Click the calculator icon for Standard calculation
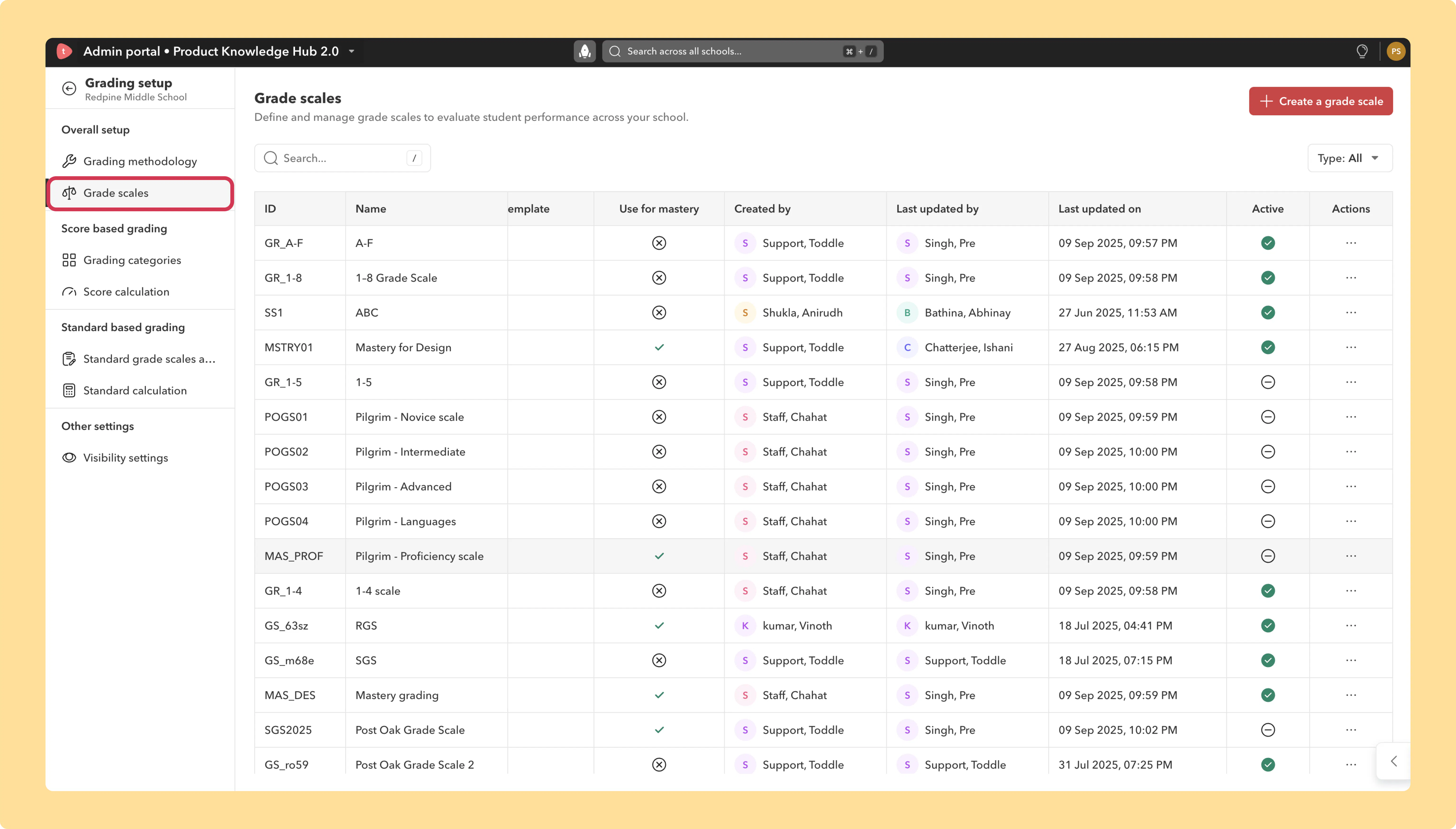The image size is (1456, 829). 69,391
